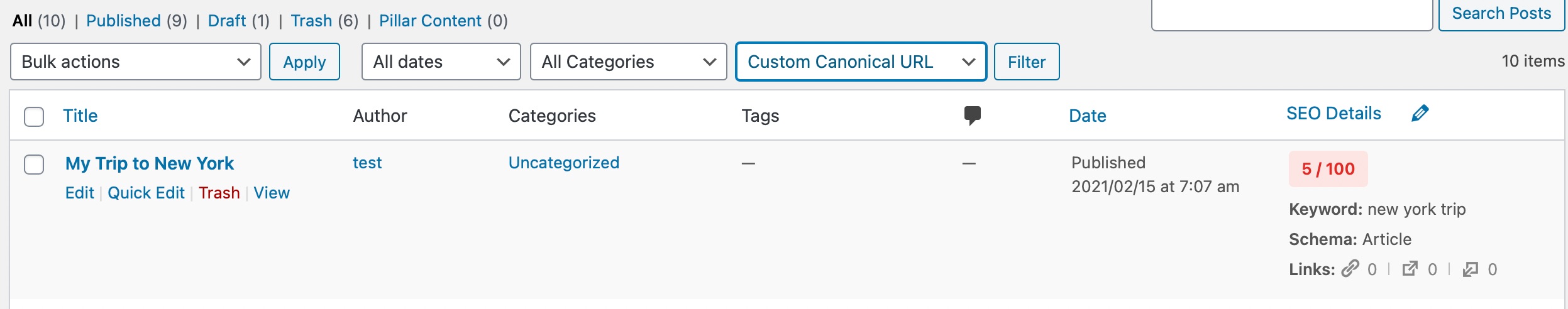The width and height of the screenshot is (1568, 309).
Task: Click the pencil edit icon beside SEO Details
Action: pos(1420,114)
